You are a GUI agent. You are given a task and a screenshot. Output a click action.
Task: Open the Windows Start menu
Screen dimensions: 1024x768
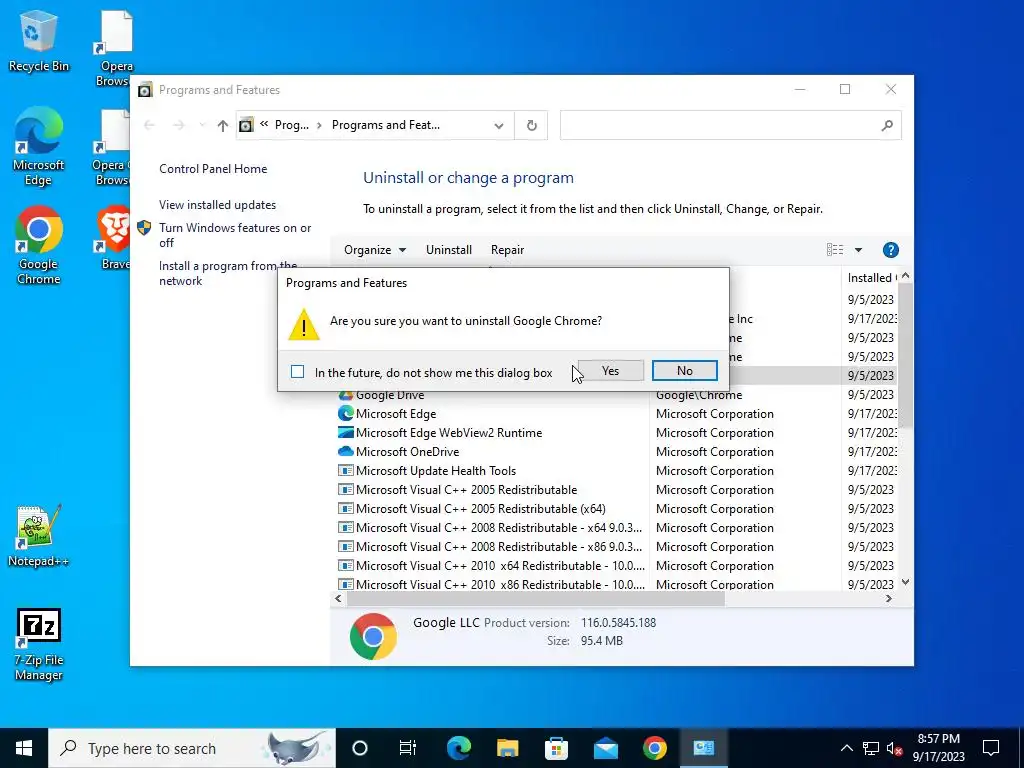pos(24,748)
